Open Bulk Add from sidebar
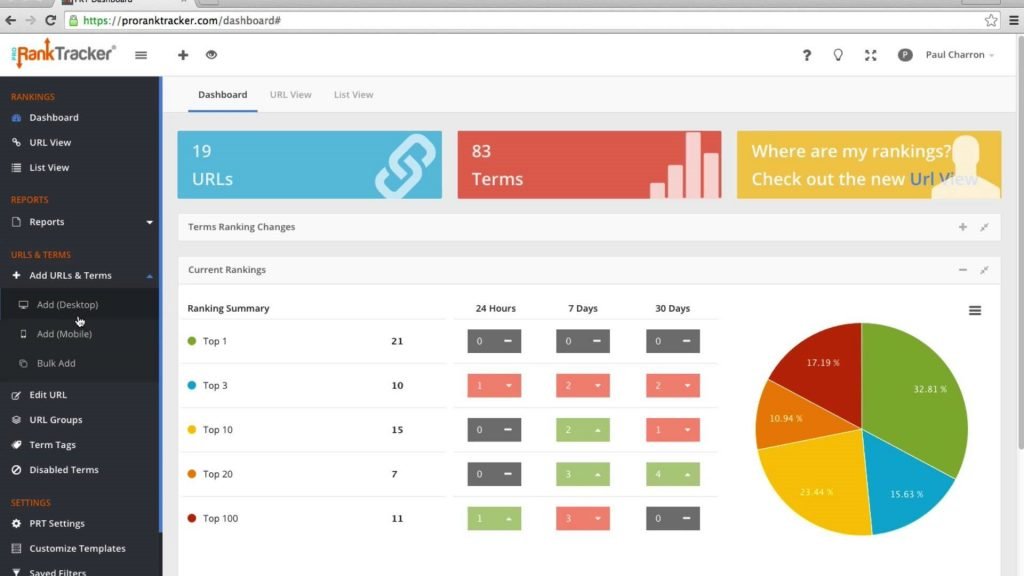 click(56, 363)
